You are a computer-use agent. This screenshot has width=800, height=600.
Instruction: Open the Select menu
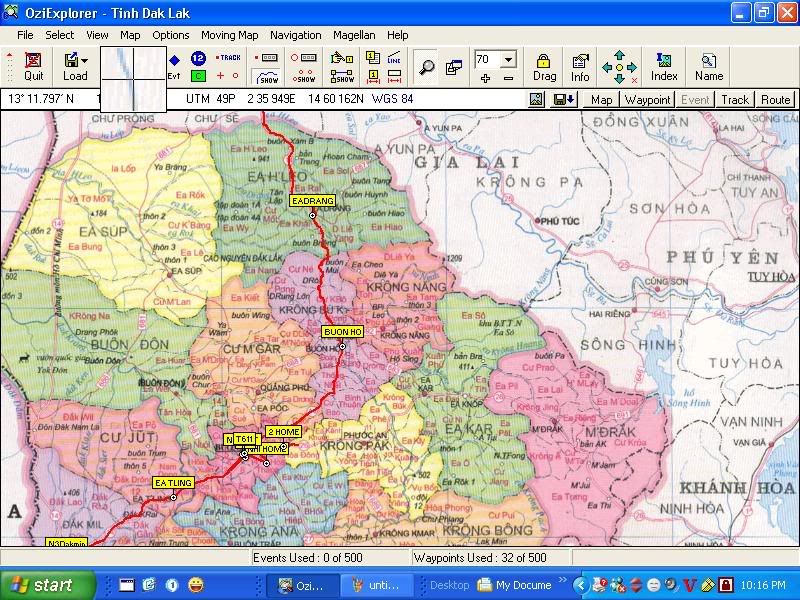[60, 35]
